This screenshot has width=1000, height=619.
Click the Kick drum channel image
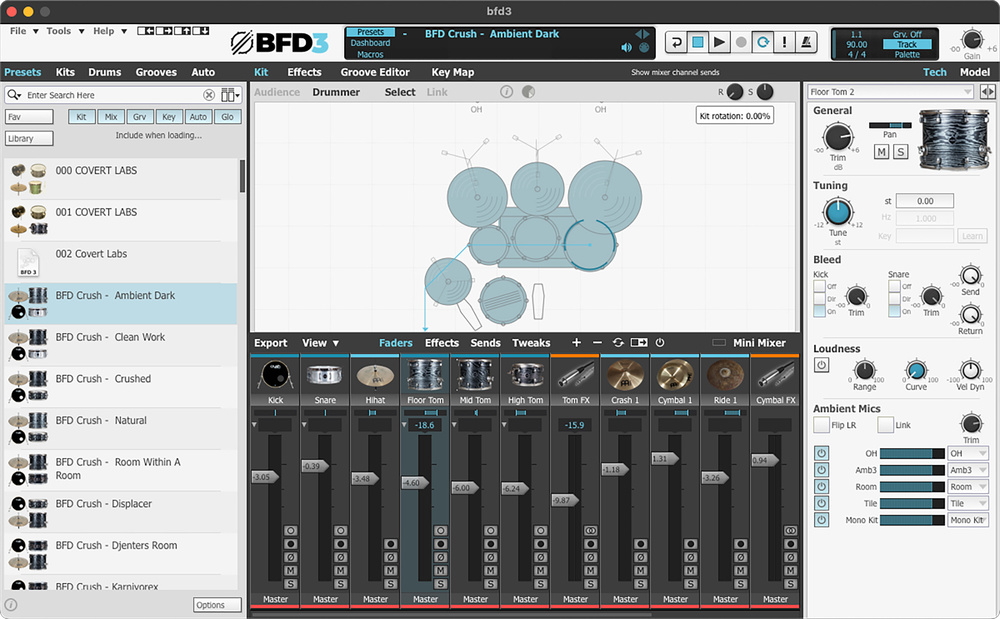(275, 375)
